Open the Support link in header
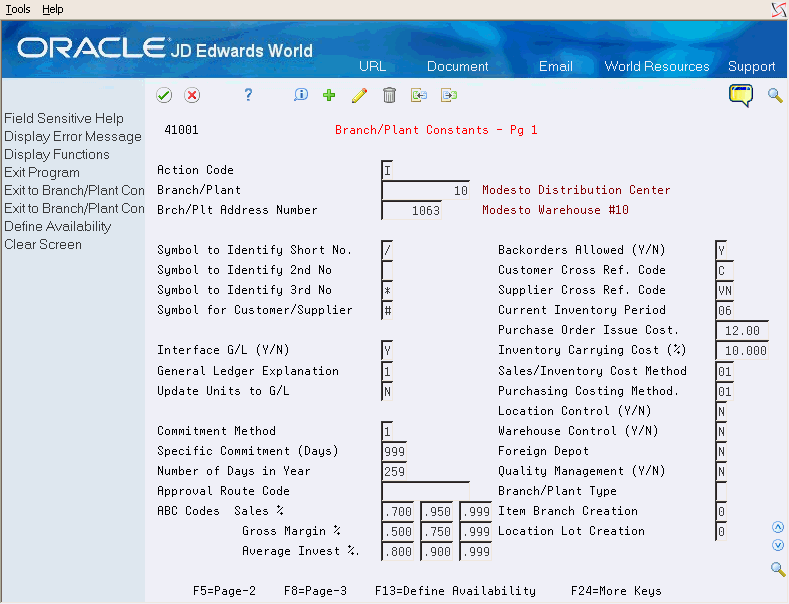The height and width of the screenshot is (604, 789). (x=751, y=66)
